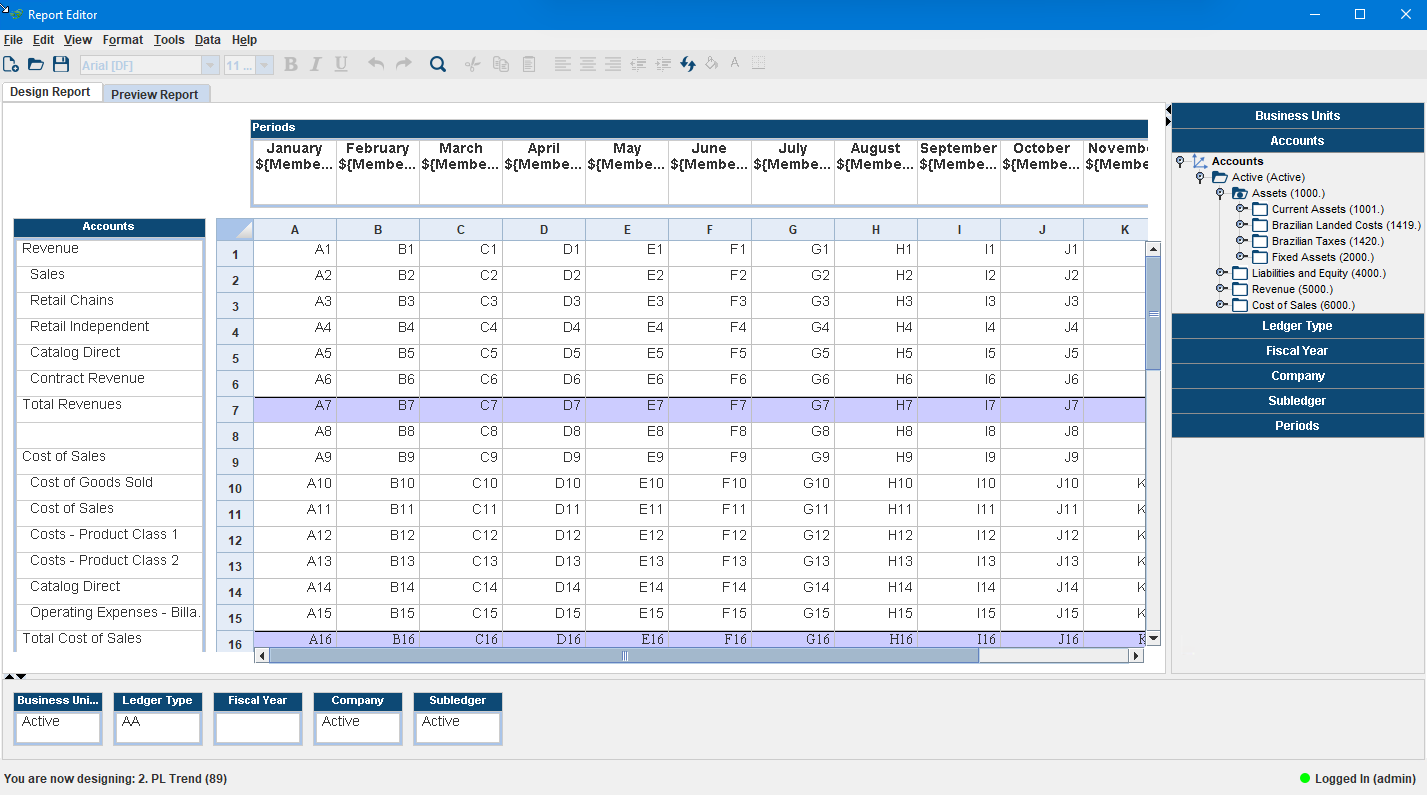The image size is (1427, 795).
Task: Click the refresh data icon
Action: tap(687, 63)
